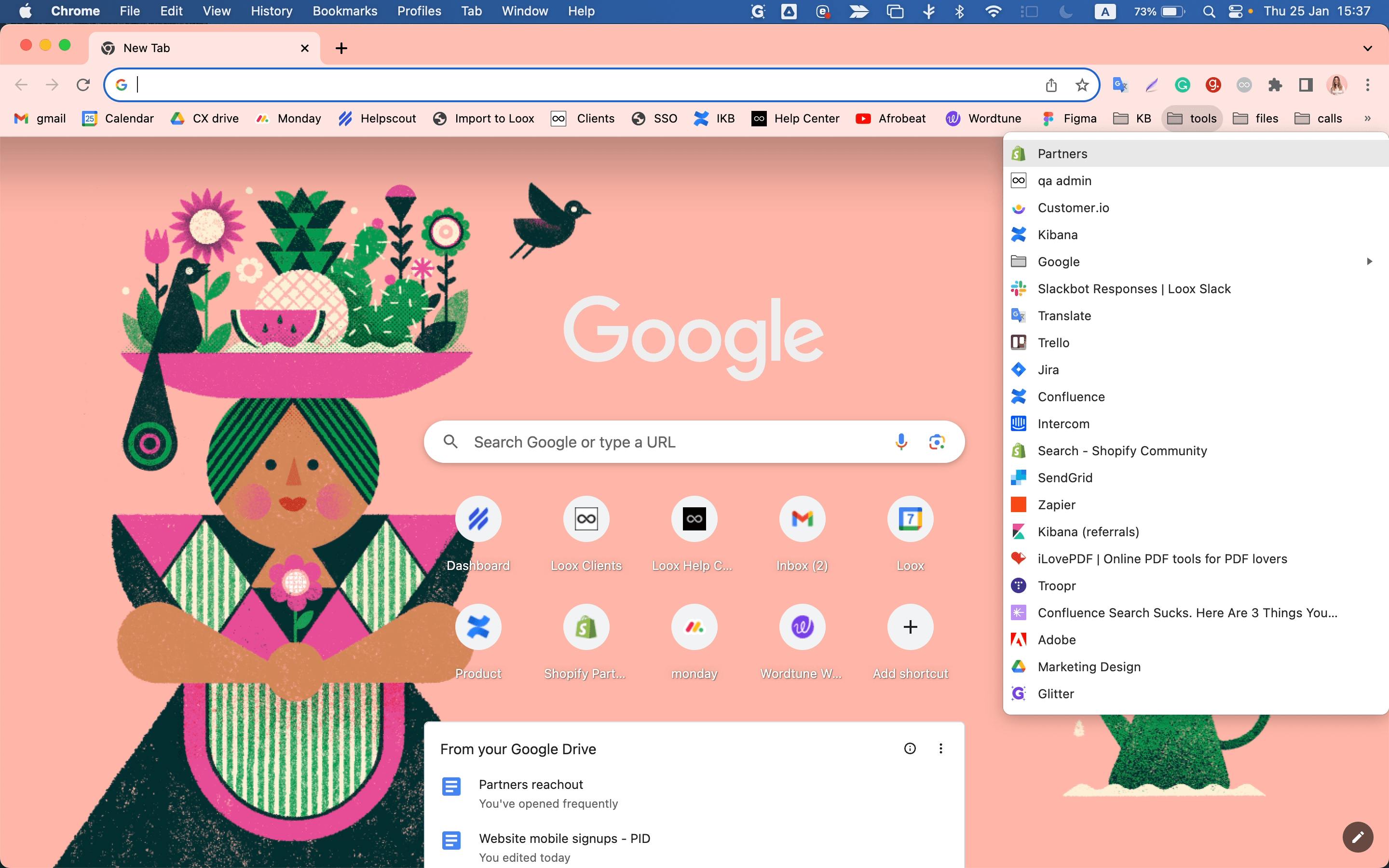Open Chrome's three-dot menu

(1368, 85)
